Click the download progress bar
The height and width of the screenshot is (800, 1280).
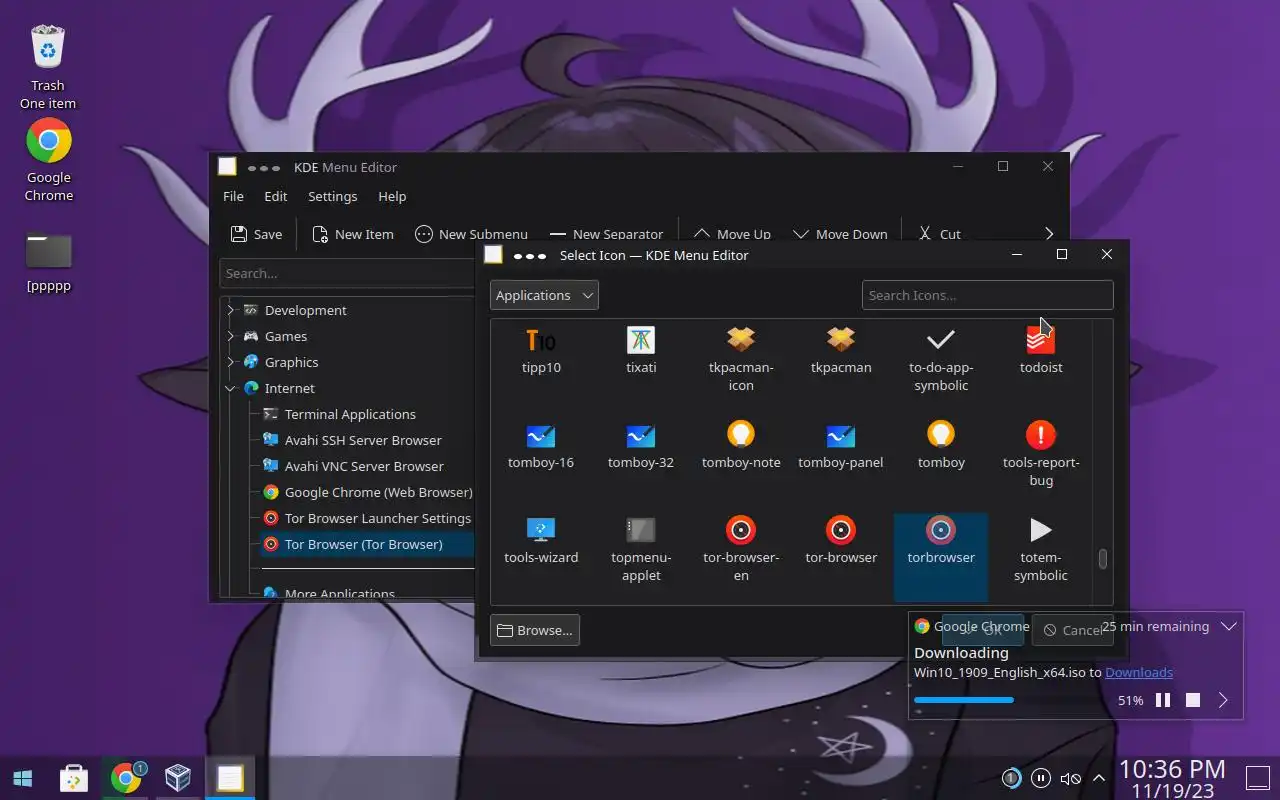click(x=1008, y=700)
